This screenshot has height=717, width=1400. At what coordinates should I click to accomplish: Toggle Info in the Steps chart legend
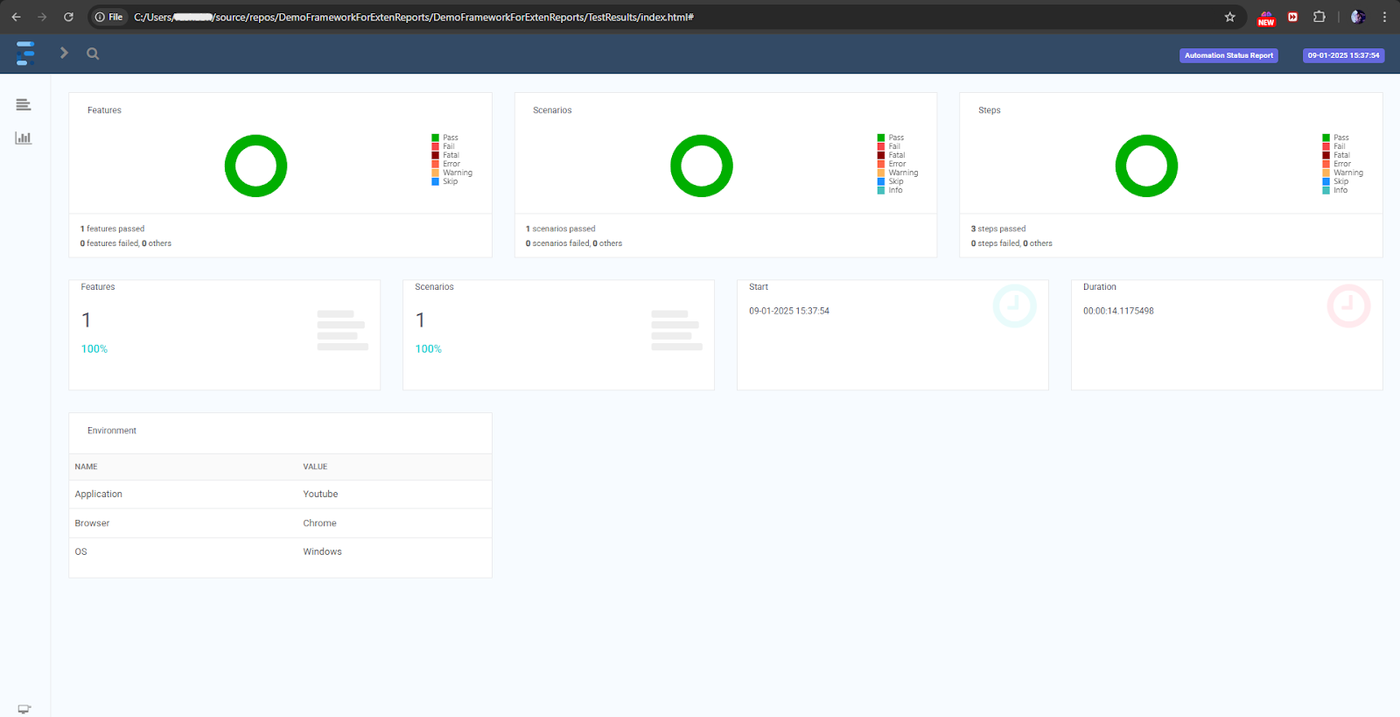pos(1335,190)
